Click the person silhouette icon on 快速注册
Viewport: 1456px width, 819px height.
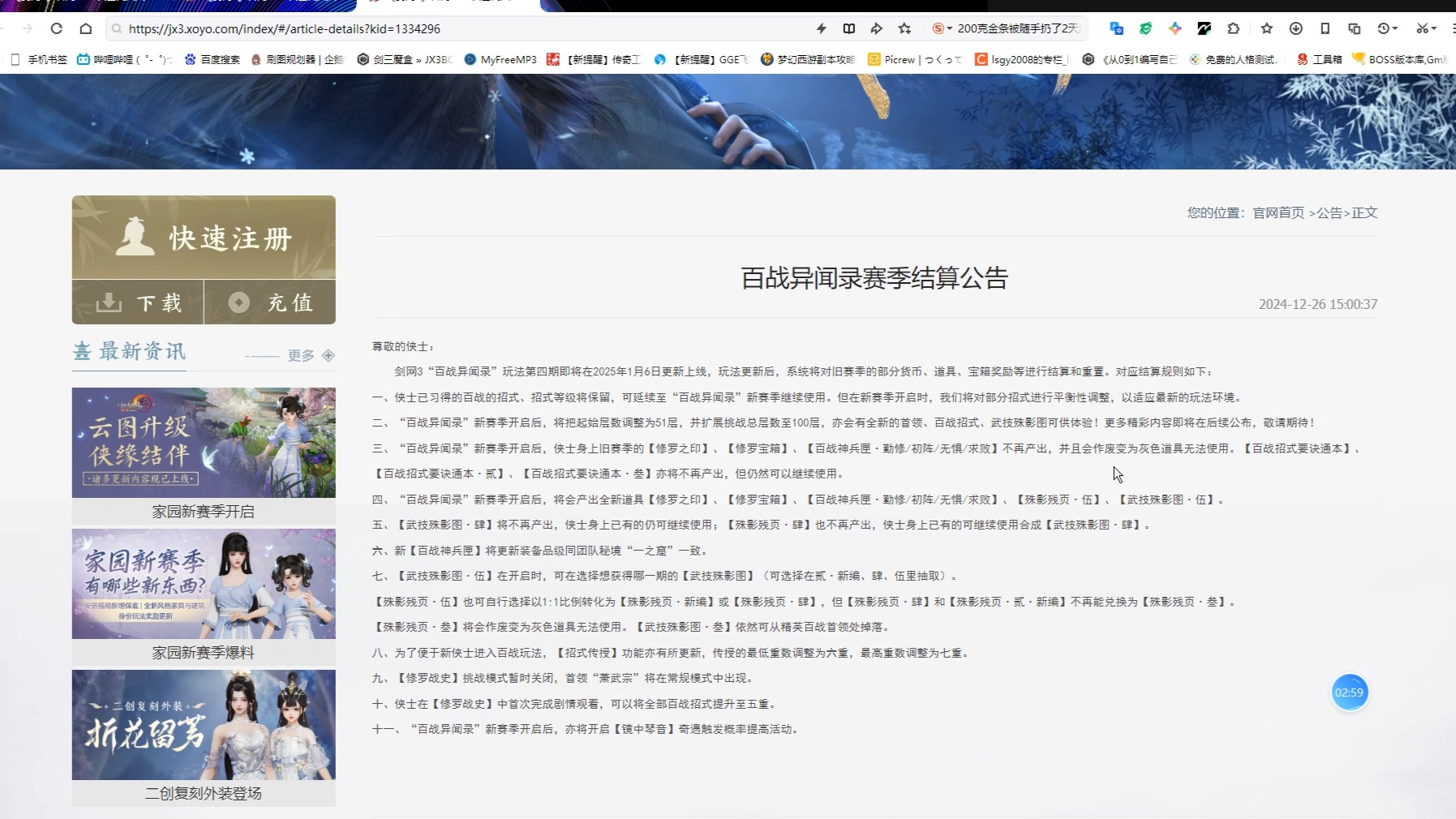click(135, 237)
